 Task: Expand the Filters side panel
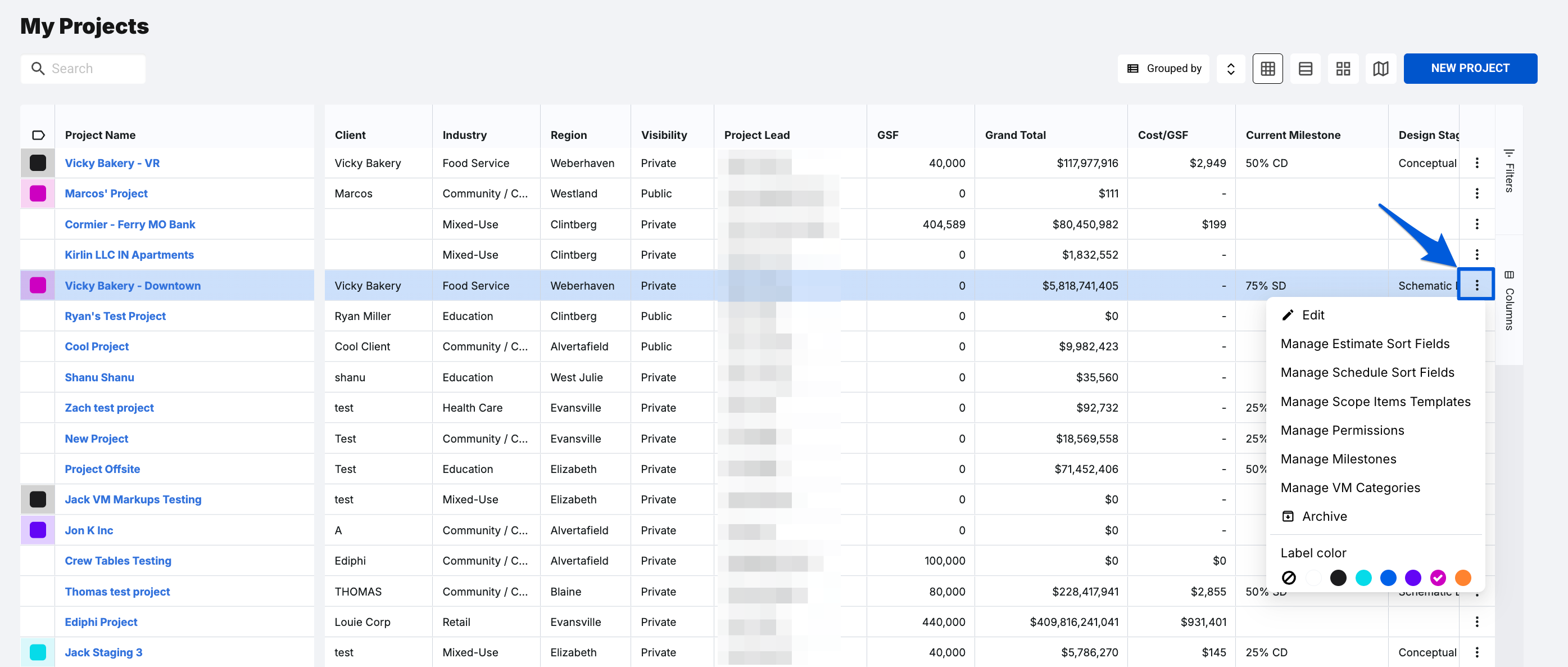click(1508, 170)
